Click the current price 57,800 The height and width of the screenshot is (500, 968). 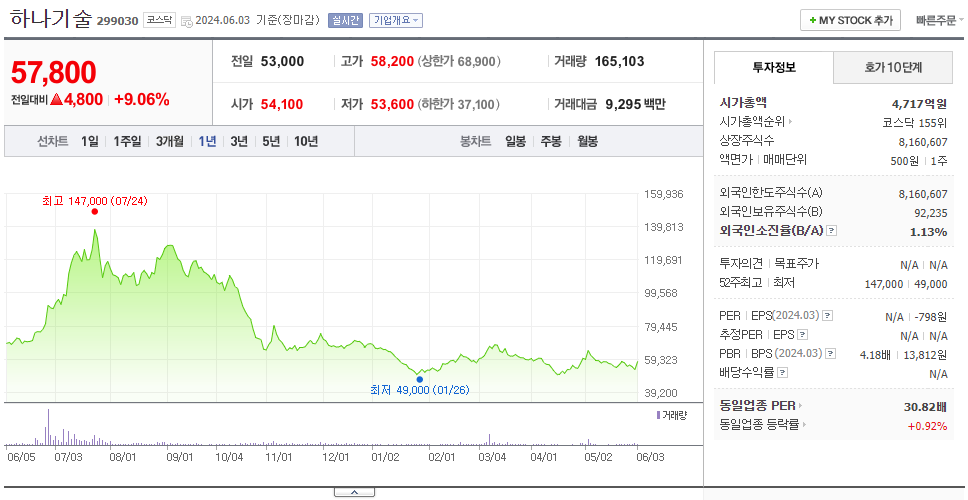(x=54, y=73)
